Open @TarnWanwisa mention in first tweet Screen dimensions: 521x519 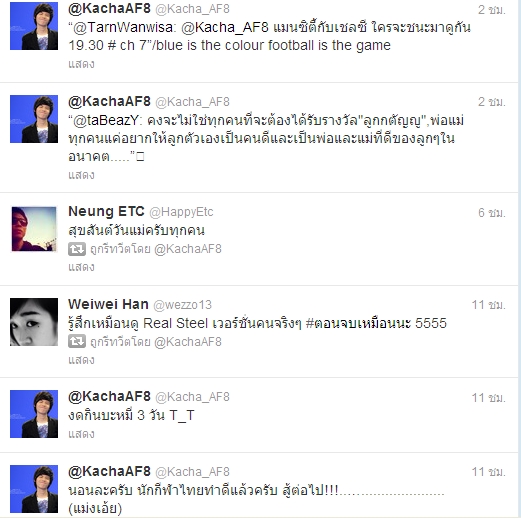(123, 27)
